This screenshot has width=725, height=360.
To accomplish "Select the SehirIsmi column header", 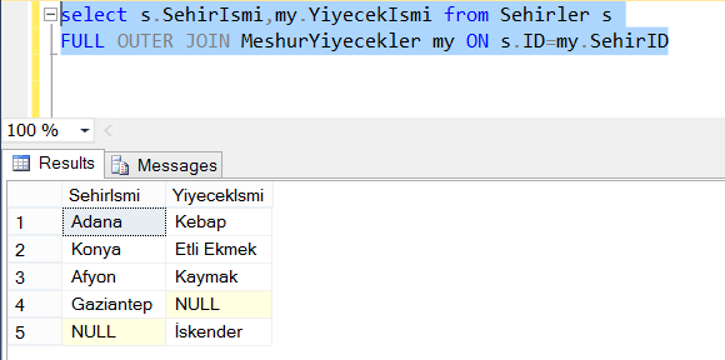I will [x=114, y=195].
